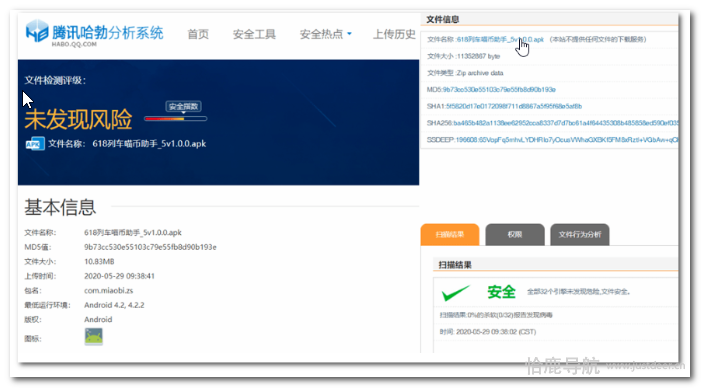Click the Android 4.2, 4.2.2 value

[x=114, y=305]
